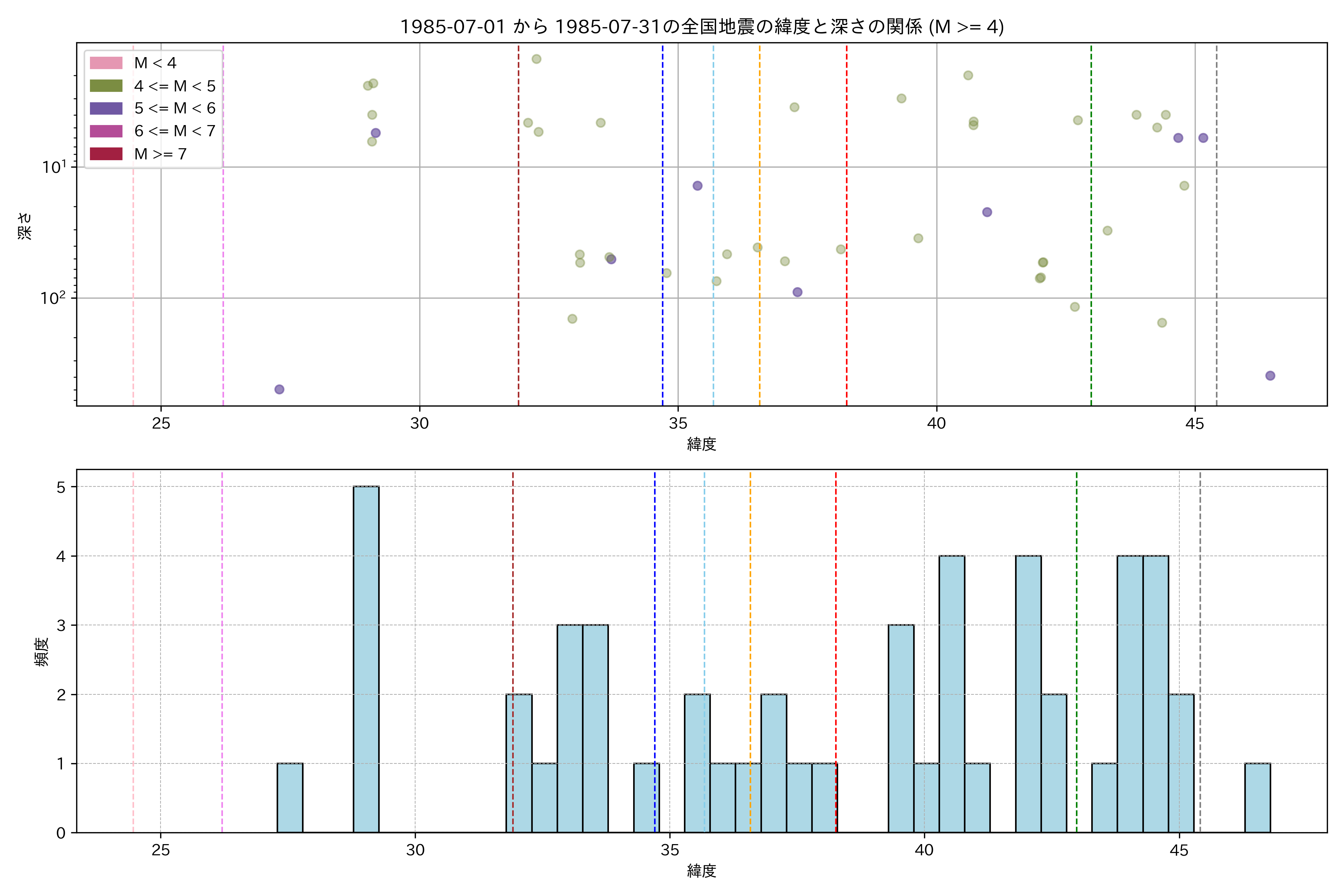Click the 頻度 y-axis label
1344x896 pixels.
[41, 651]
